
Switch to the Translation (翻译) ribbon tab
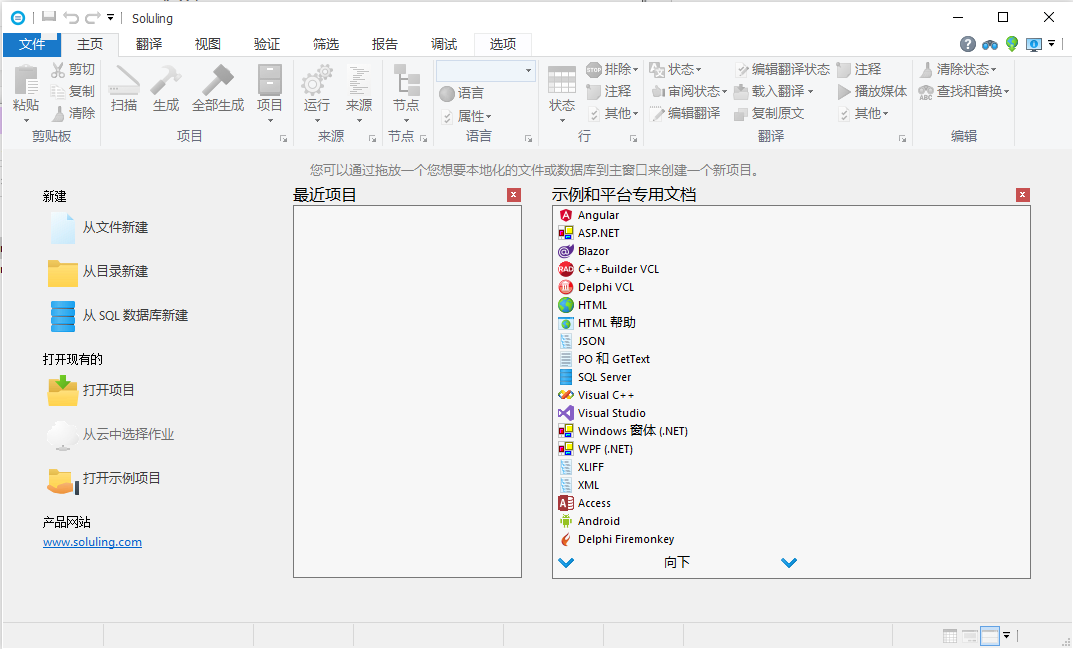point(149,44)
